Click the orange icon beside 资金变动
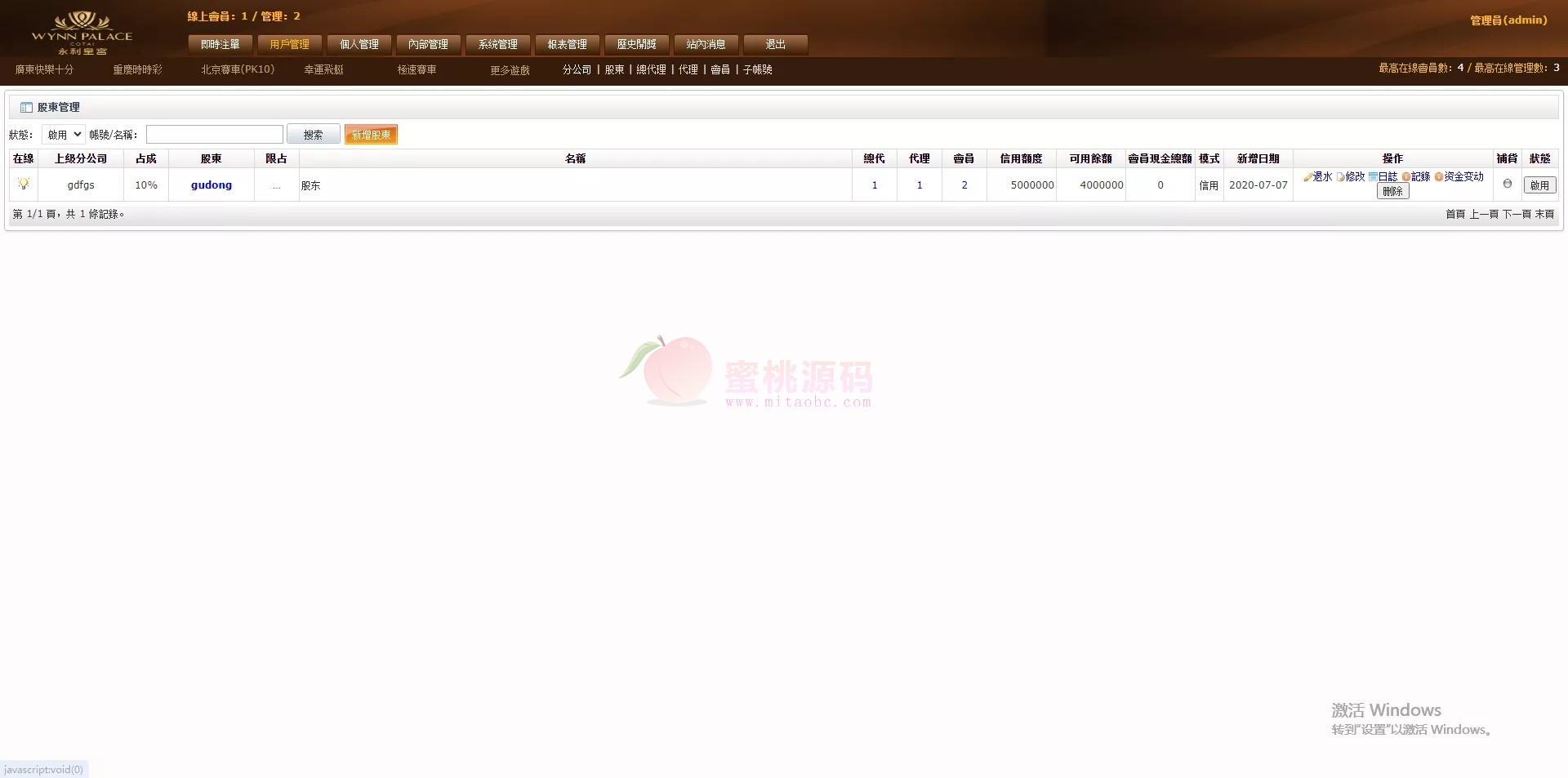 1439,177
